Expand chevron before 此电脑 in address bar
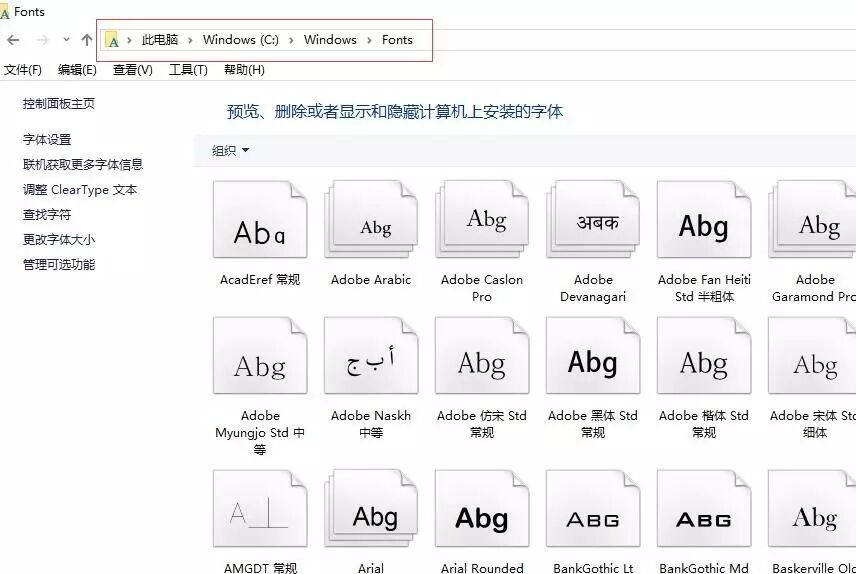 (x=129, y=40)
